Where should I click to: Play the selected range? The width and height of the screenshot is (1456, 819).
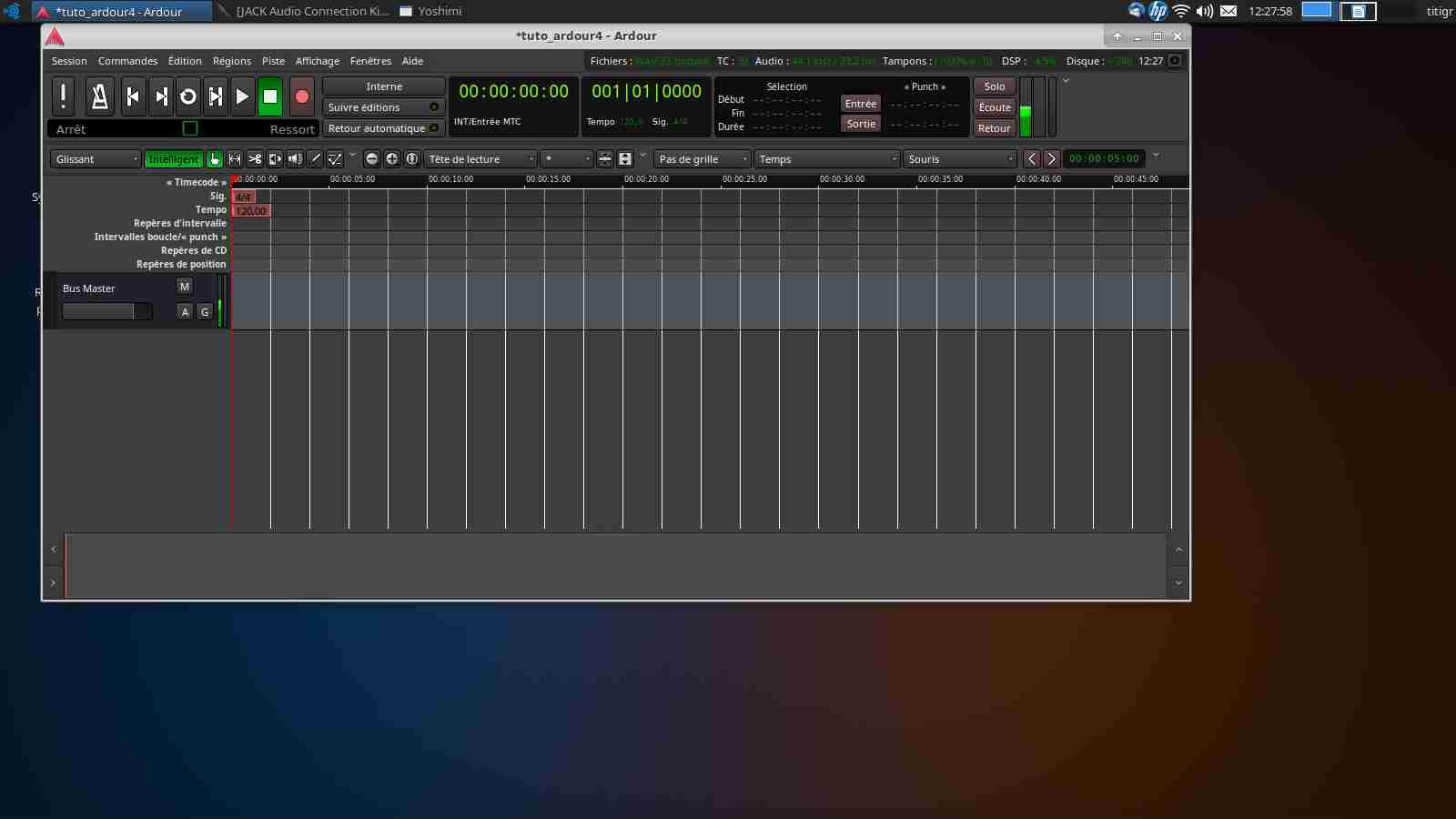click(x=216, y=96)
